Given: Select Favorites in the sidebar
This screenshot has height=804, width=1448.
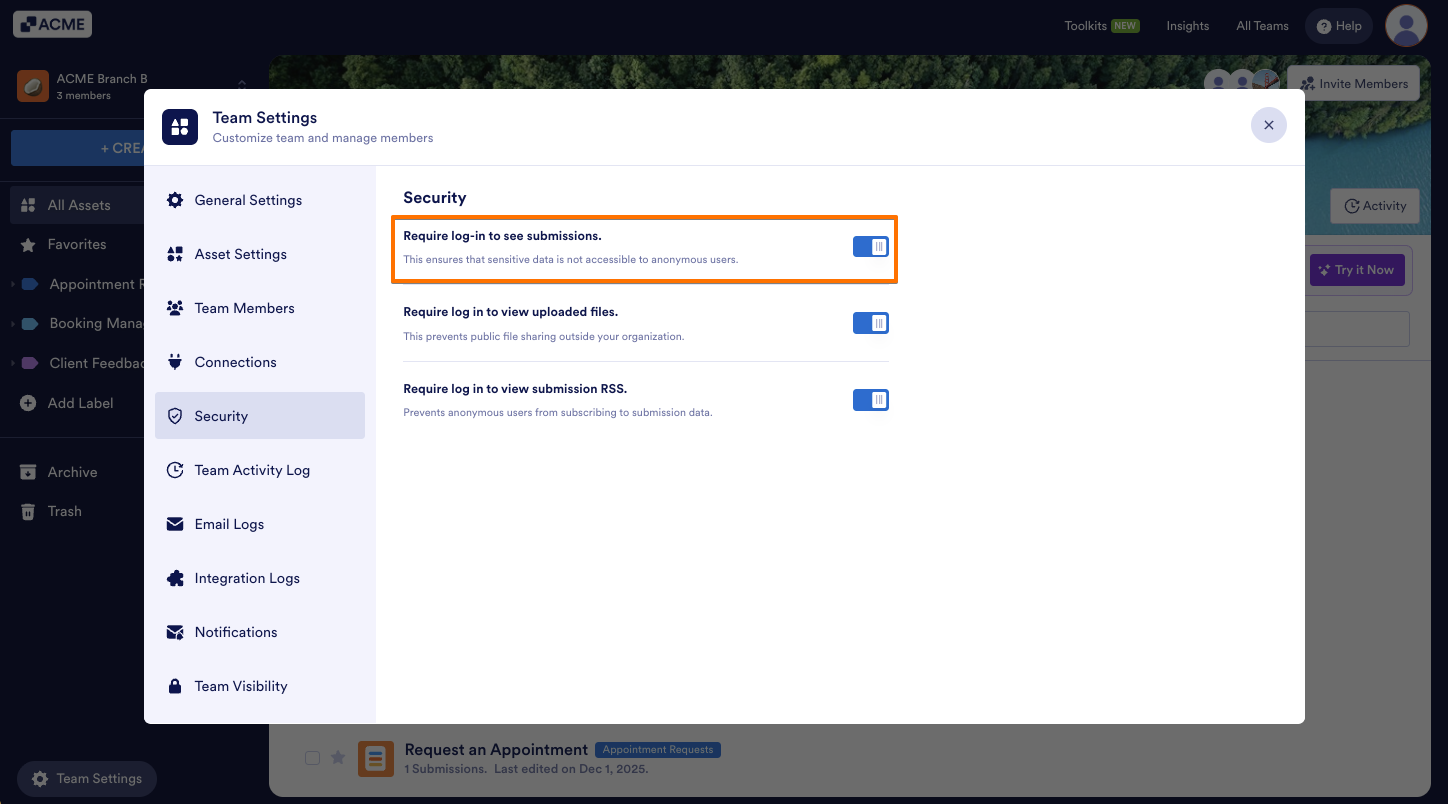Looking at the screenshot, I should click(x=75, y=244).
